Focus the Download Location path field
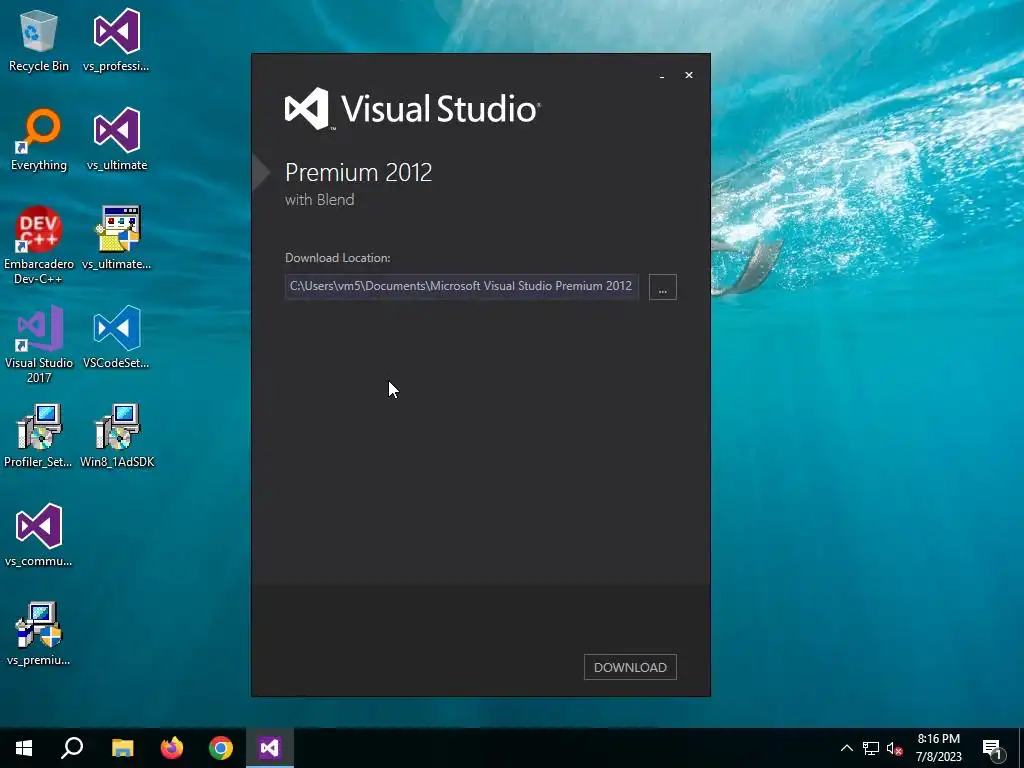Screen dimensions: 1024x768 coord(461,287)
